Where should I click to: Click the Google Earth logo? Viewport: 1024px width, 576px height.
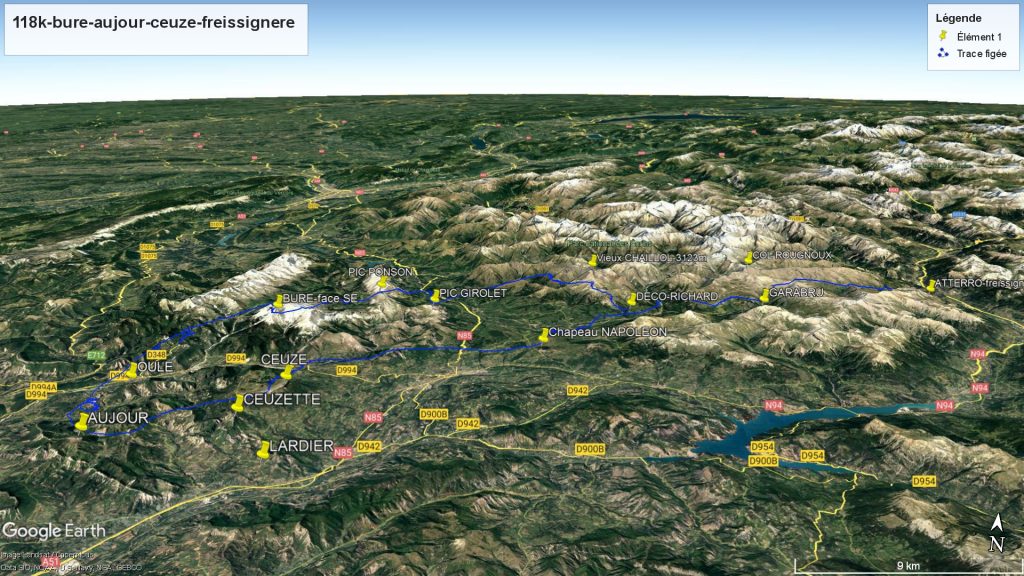[54, 530]
